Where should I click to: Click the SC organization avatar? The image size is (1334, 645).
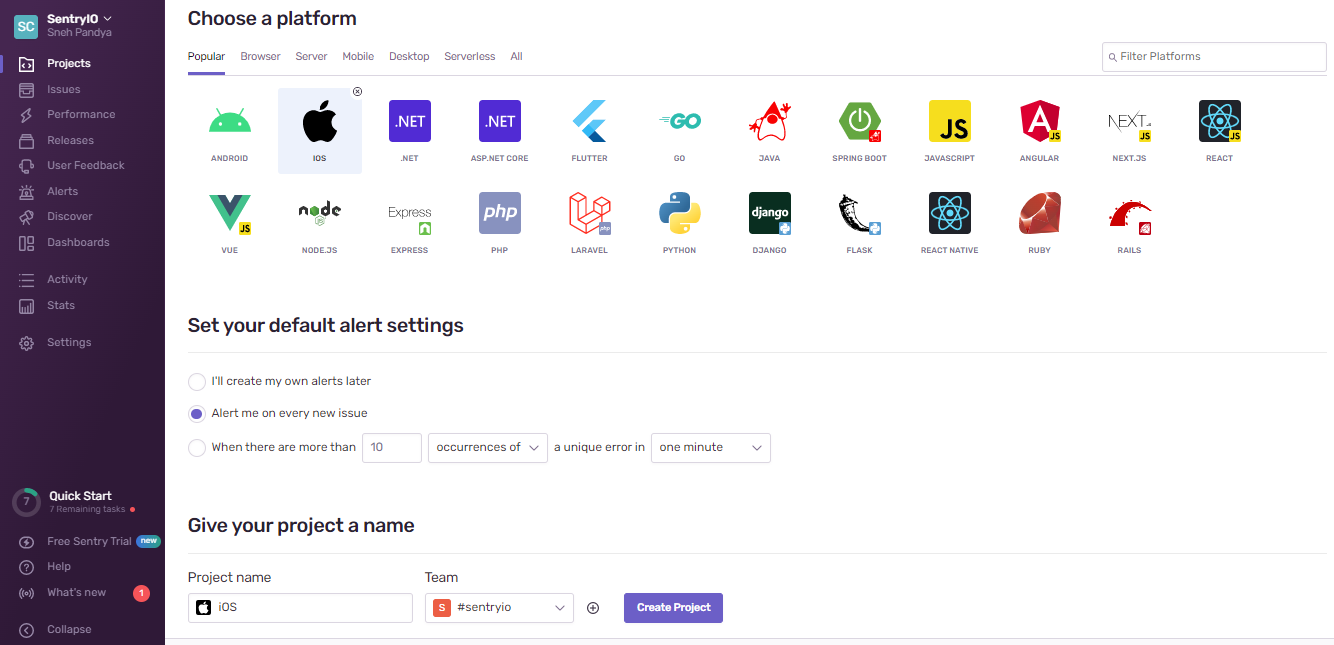(26, 26)
